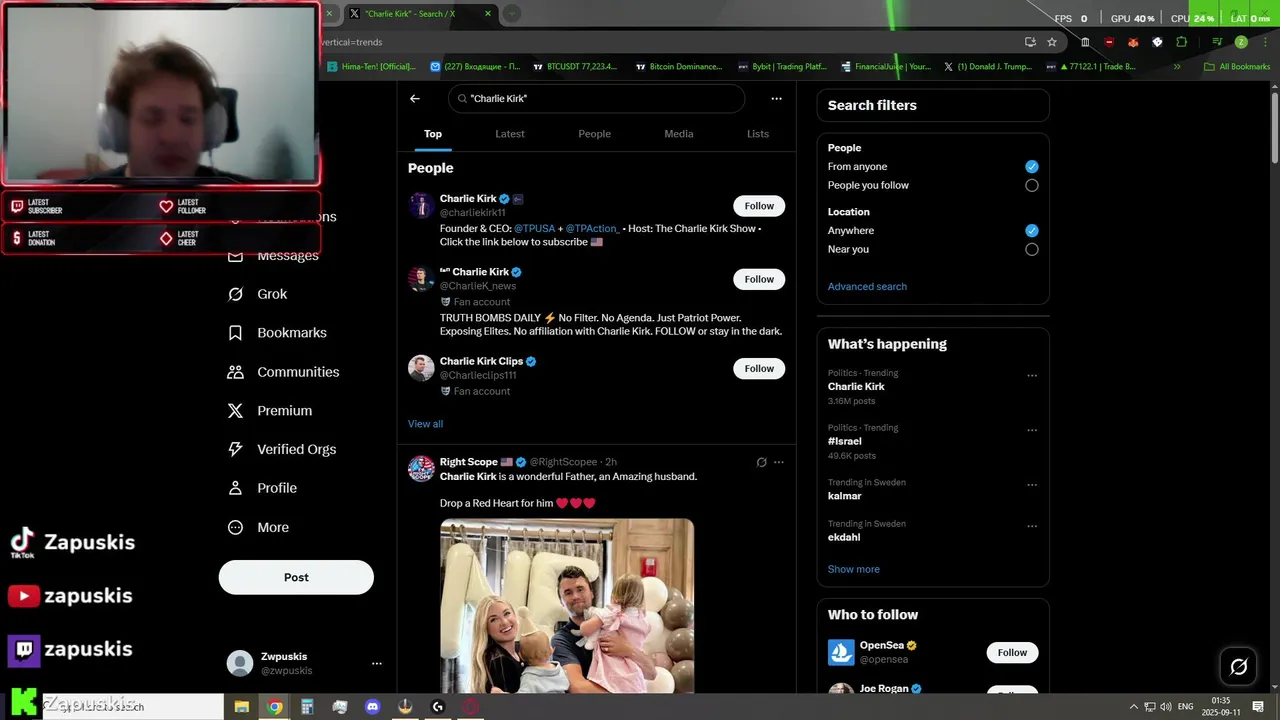Open Messages in the sidebar

click(274, 256)
